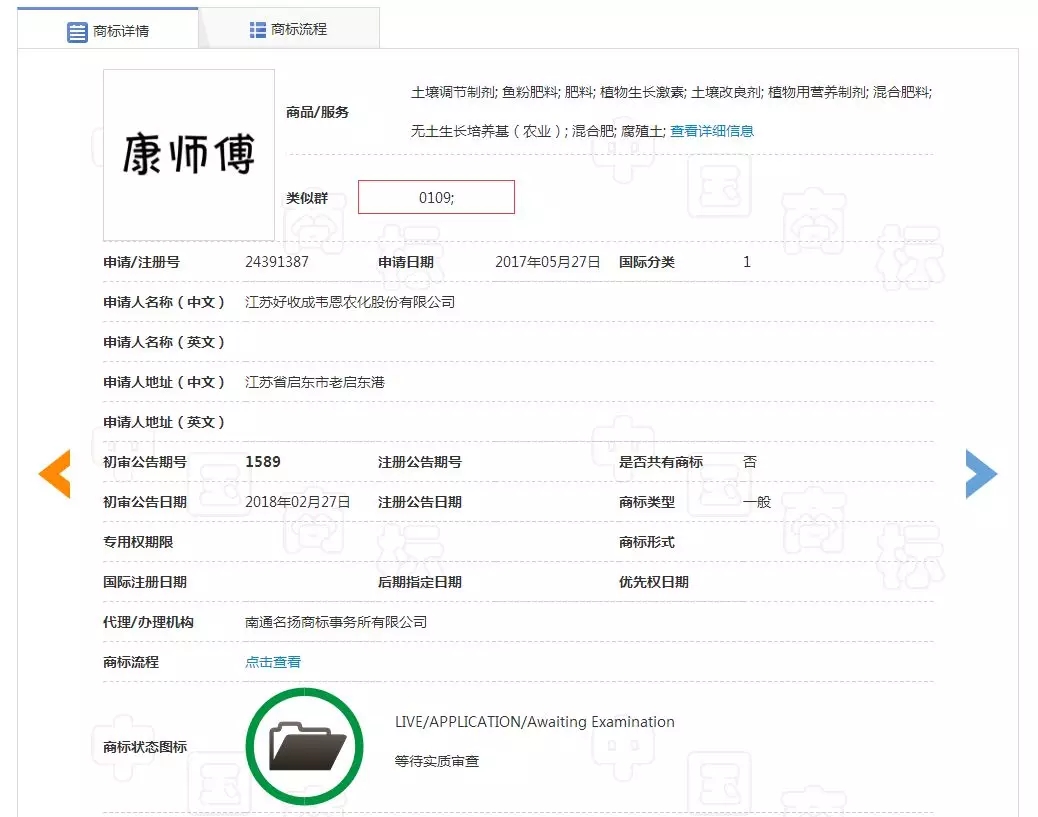Expand the 类似群 0109 selection box
This screenshot has width=1038, height=817.
pyautogui.click(x=436, y=196)
